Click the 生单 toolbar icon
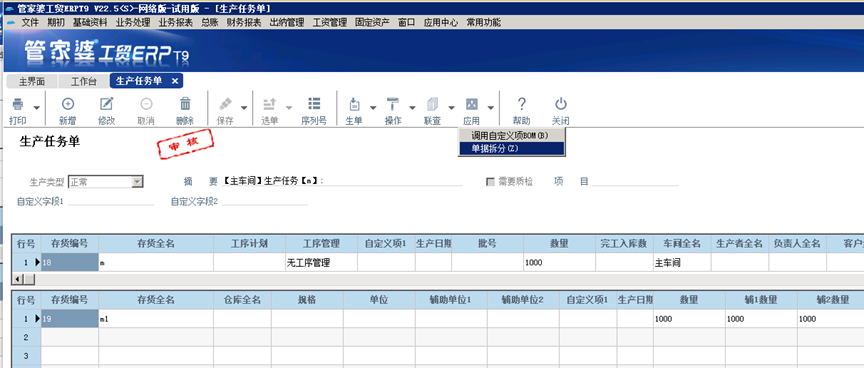Image resolution: width=864 pixels, height=368 pixels. coord(354,104)
